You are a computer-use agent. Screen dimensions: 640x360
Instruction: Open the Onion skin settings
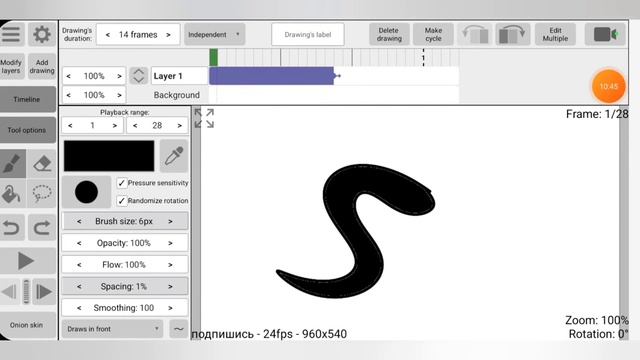click(27, 325)
